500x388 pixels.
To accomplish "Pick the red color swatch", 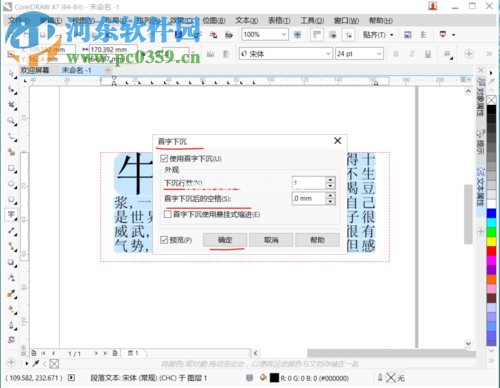I will (x=491, y=251).
